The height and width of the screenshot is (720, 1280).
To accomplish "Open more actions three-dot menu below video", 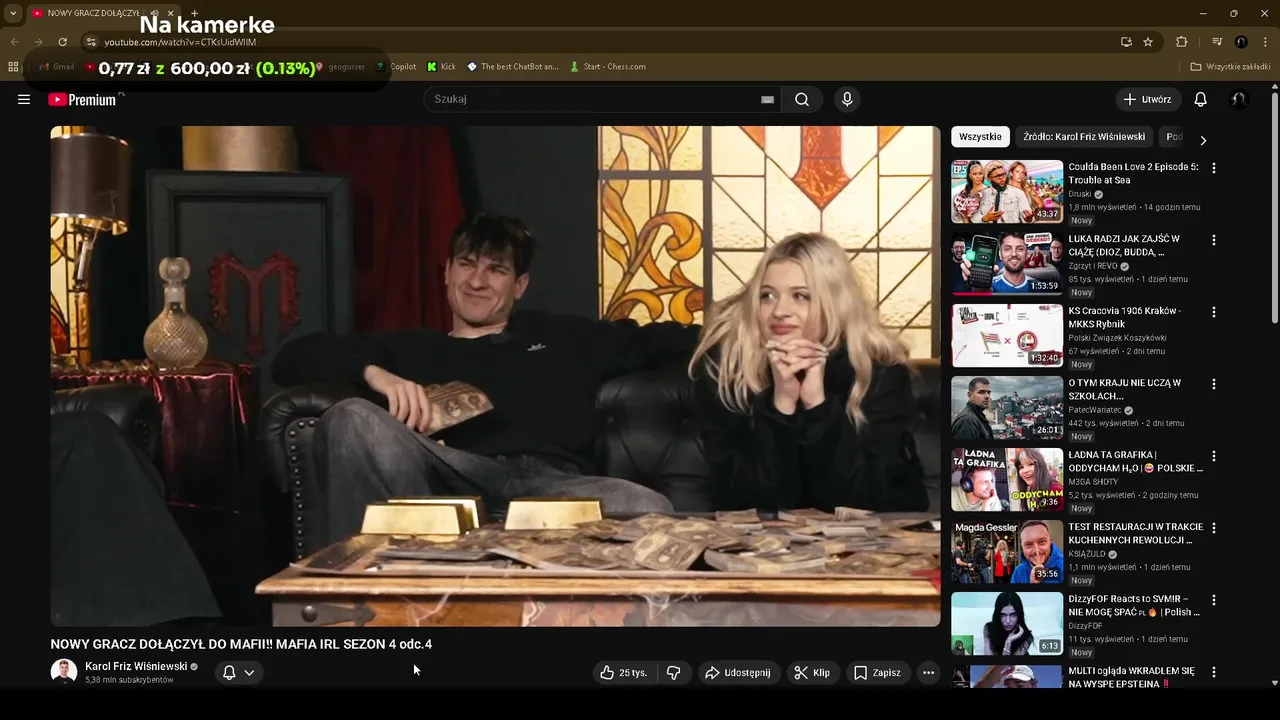I will pyautogui.click(x=928, y=673).
